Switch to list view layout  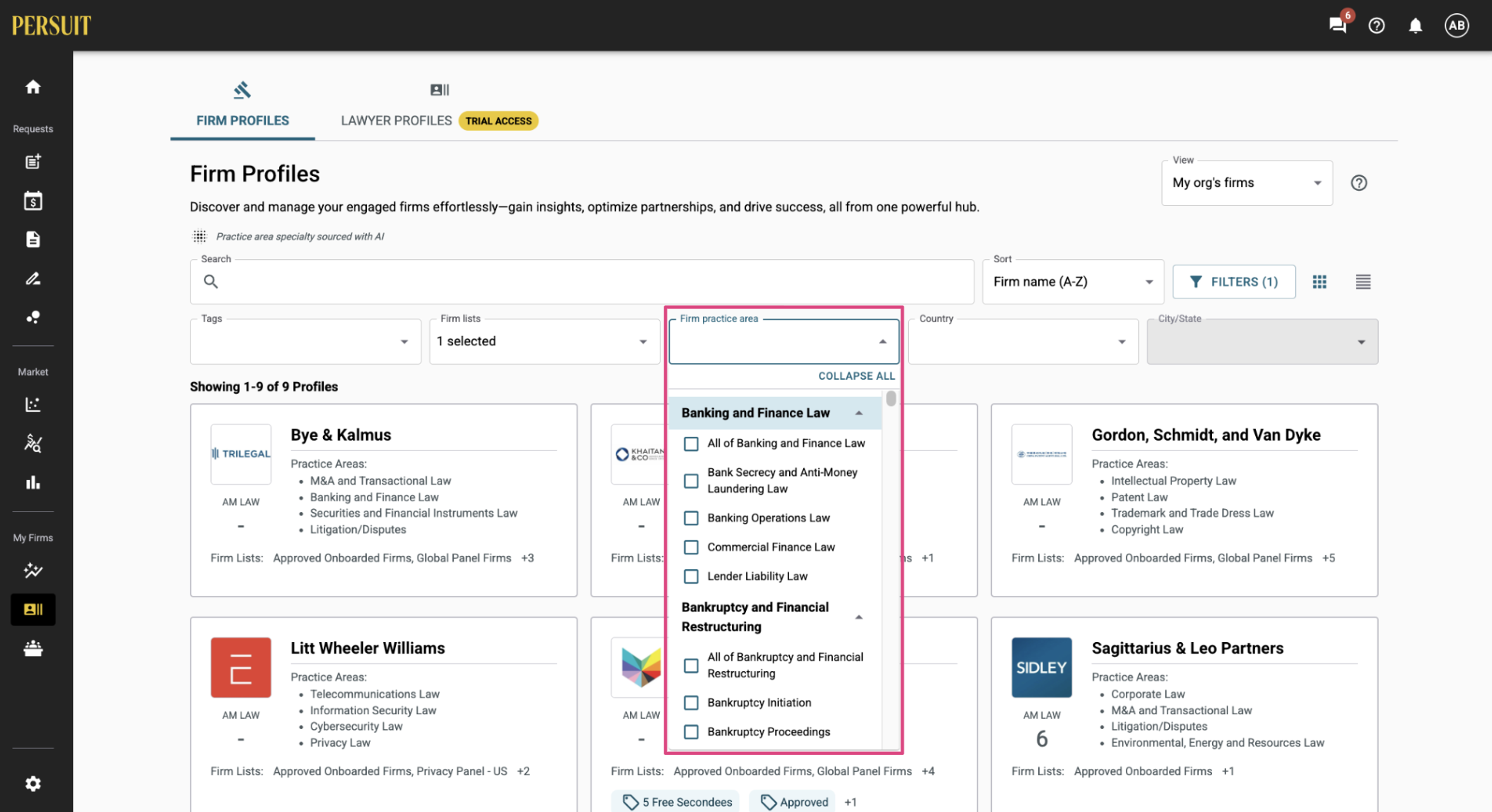point(1363,282)
